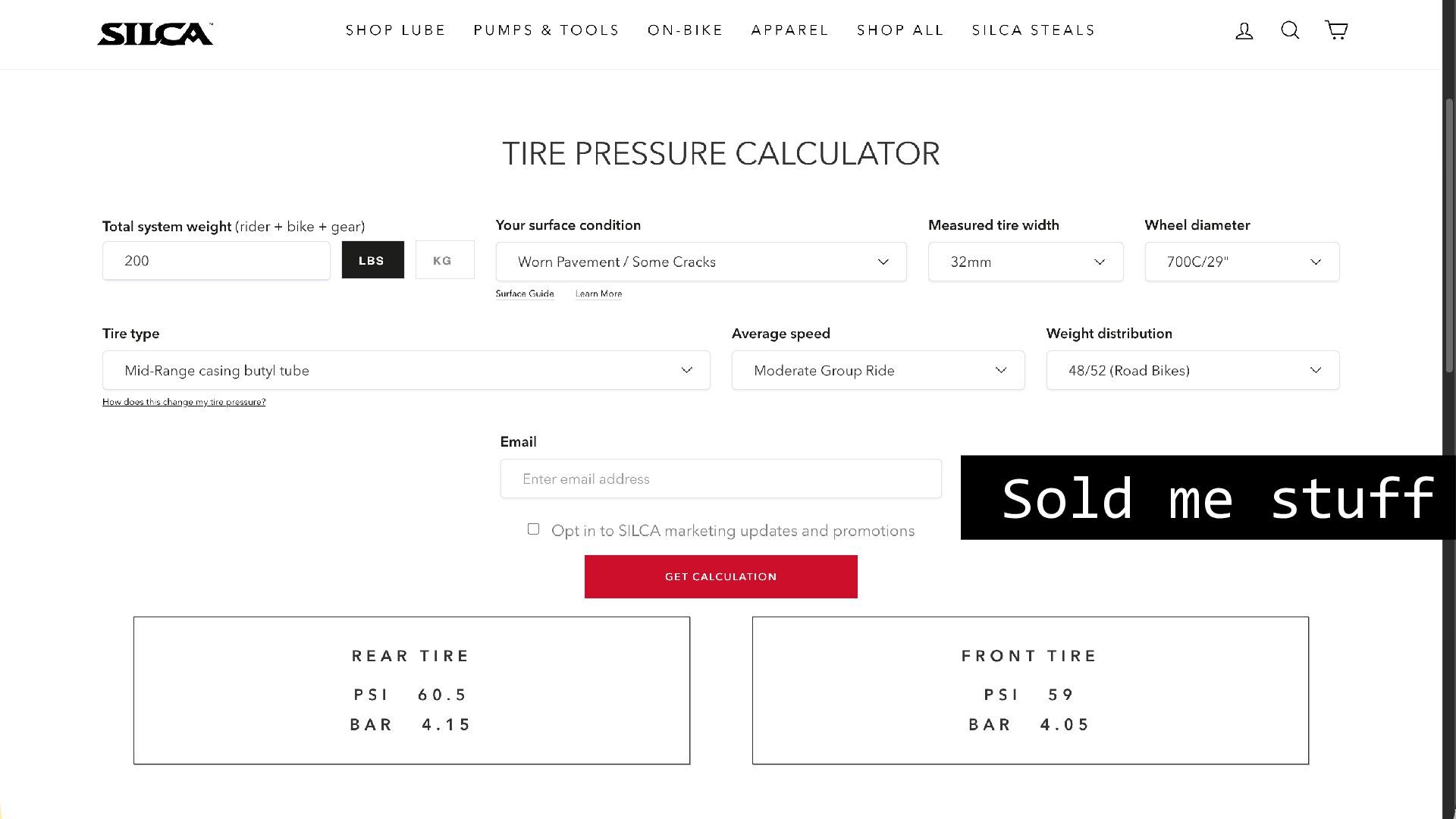This screenshot has height=819, width=1456.
Task: Open the shopping cart icon
Action: (1336, 30)
